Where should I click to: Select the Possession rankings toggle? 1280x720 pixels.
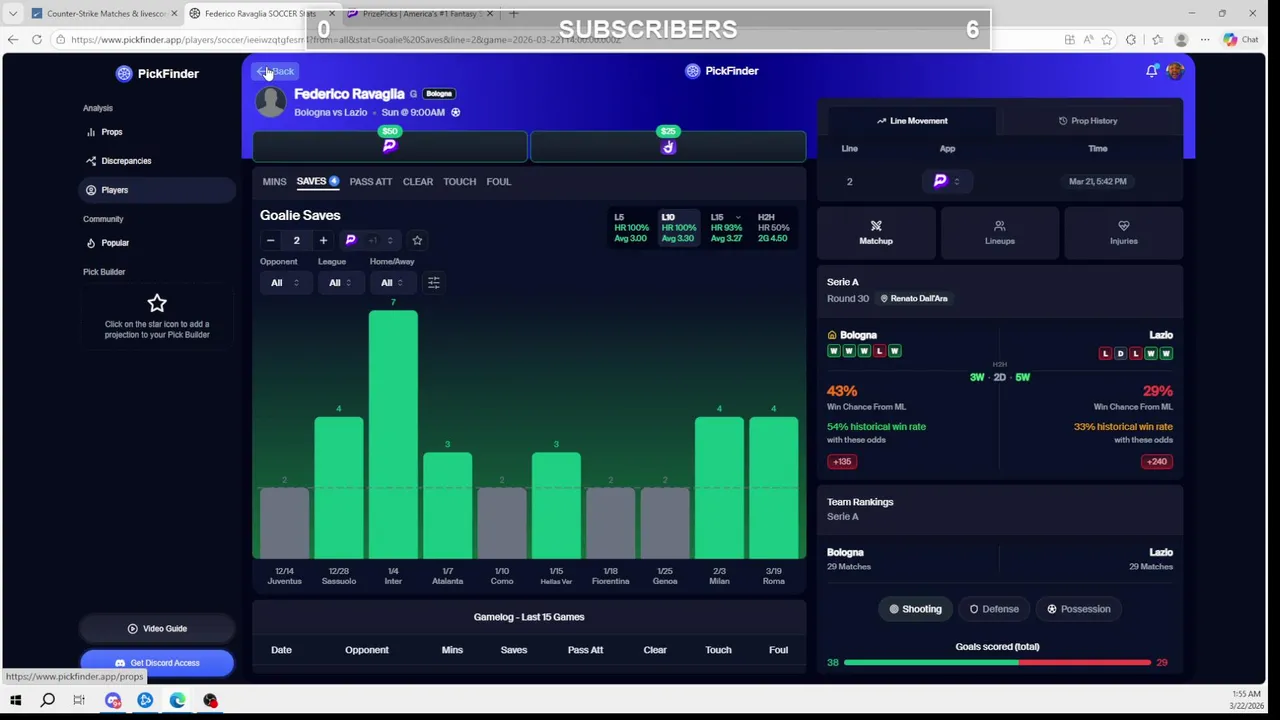1079,609
